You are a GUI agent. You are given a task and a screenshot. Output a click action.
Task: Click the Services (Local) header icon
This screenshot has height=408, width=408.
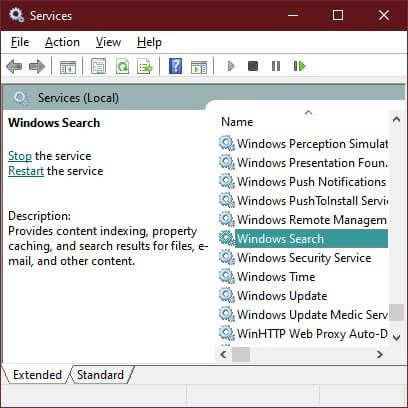[21, 98]
